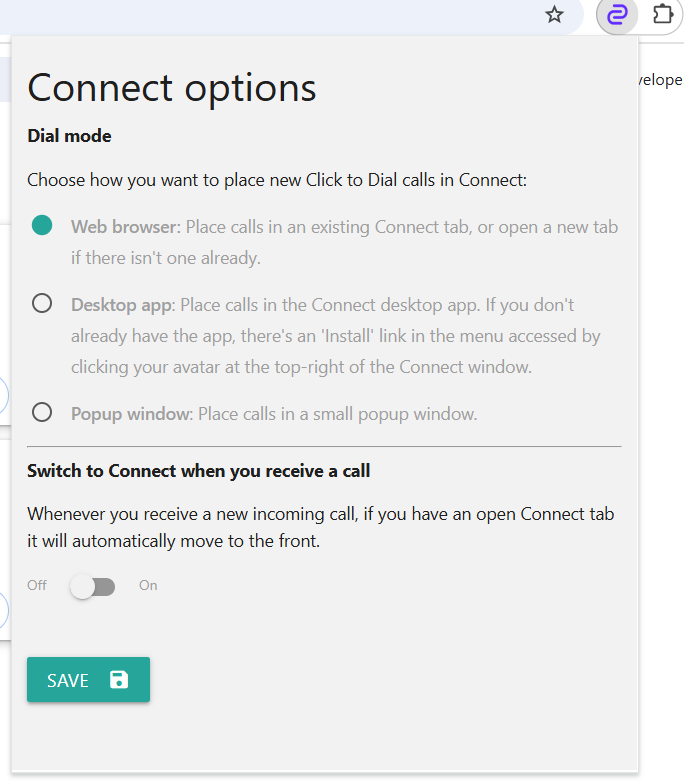This screenshot has width=684, height=781.
Task: Click the 'Connect options' heading
Action: pos(172,88)
